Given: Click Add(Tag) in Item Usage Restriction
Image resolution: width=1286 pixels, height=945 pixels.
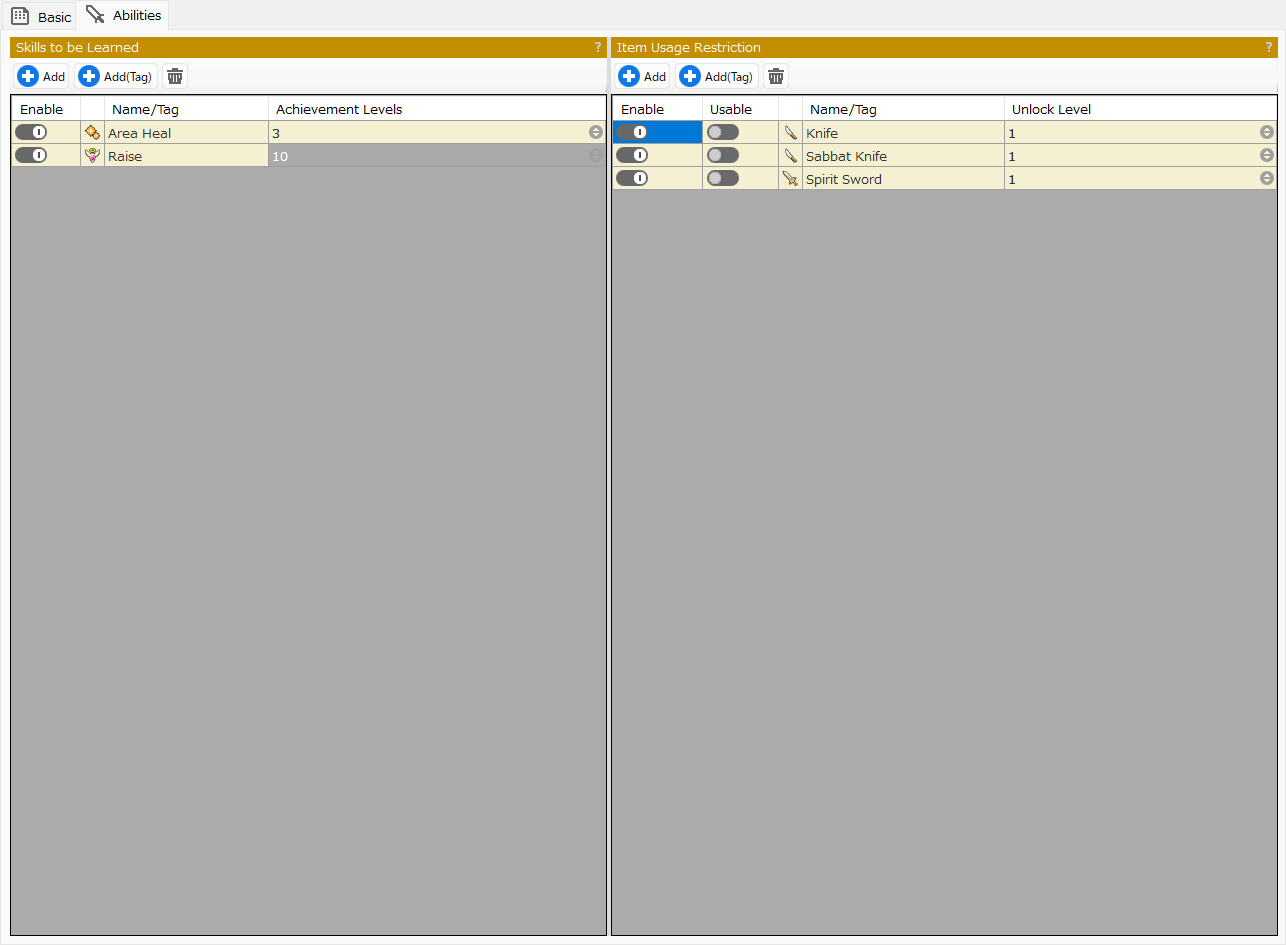Looking at the screenshot, I should (717, 77).
